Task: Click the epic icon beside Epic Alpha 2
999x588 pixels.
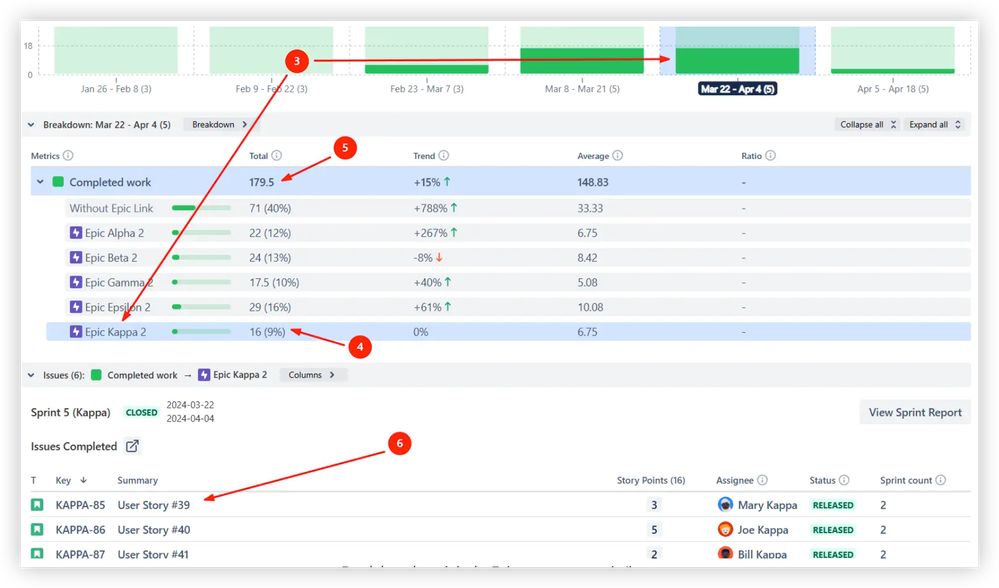Action: pyautogui.click(x=75, y=232)
